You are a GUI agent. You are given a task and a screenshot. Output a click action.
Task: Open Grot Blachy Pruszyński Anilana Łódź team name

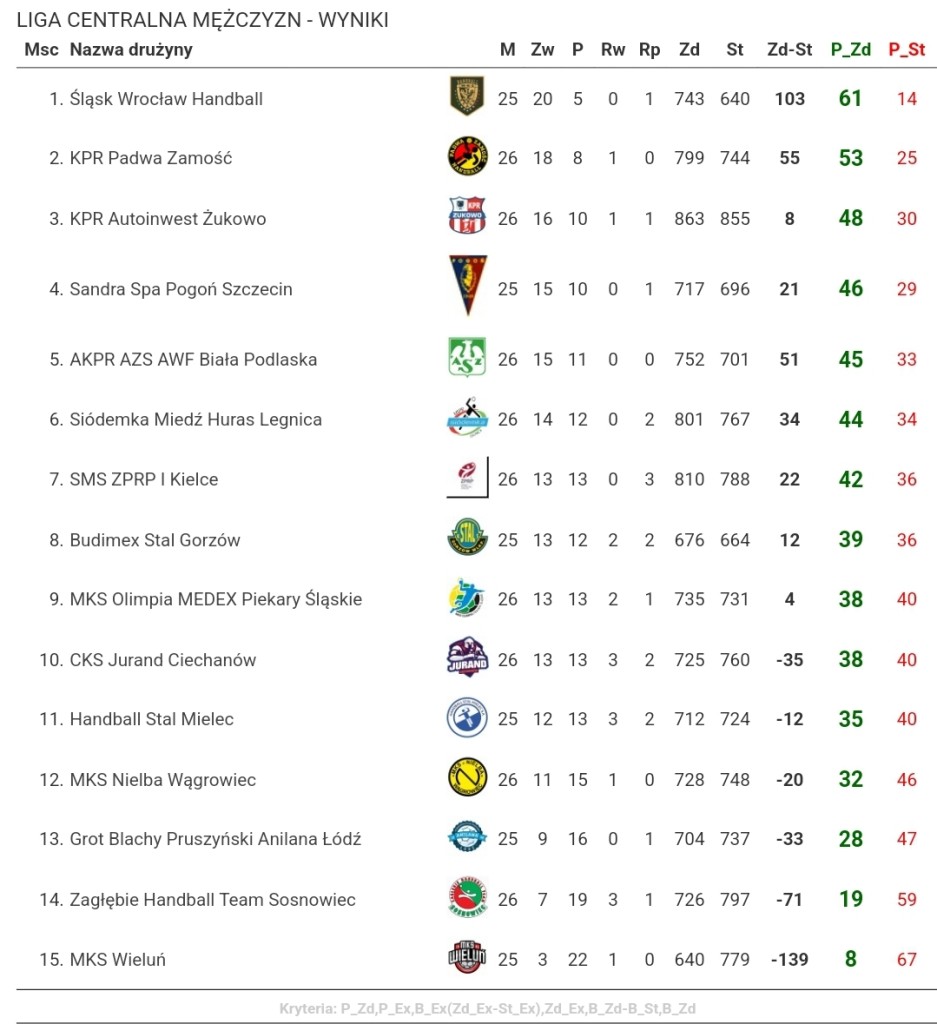point(215,839)
